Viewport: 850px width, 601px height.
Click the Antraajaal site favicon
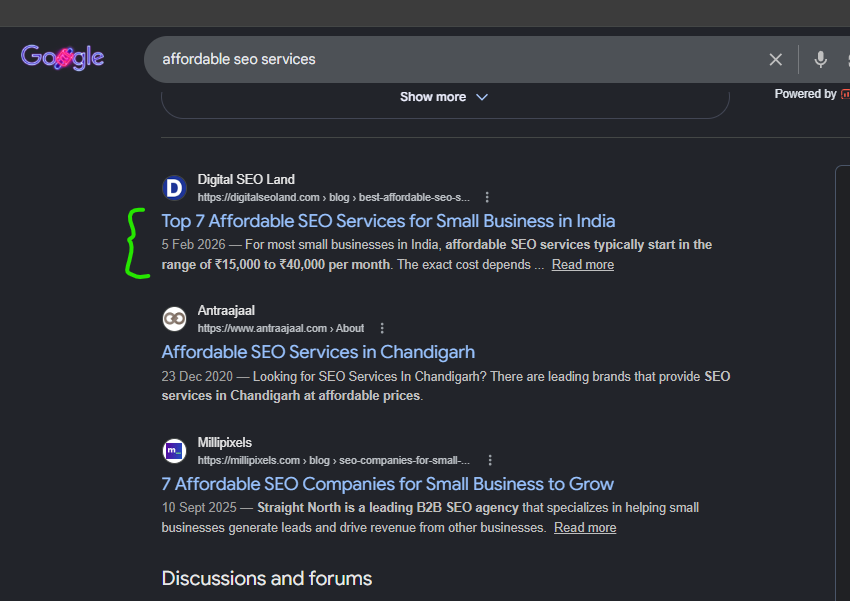(x=175, y=319)
